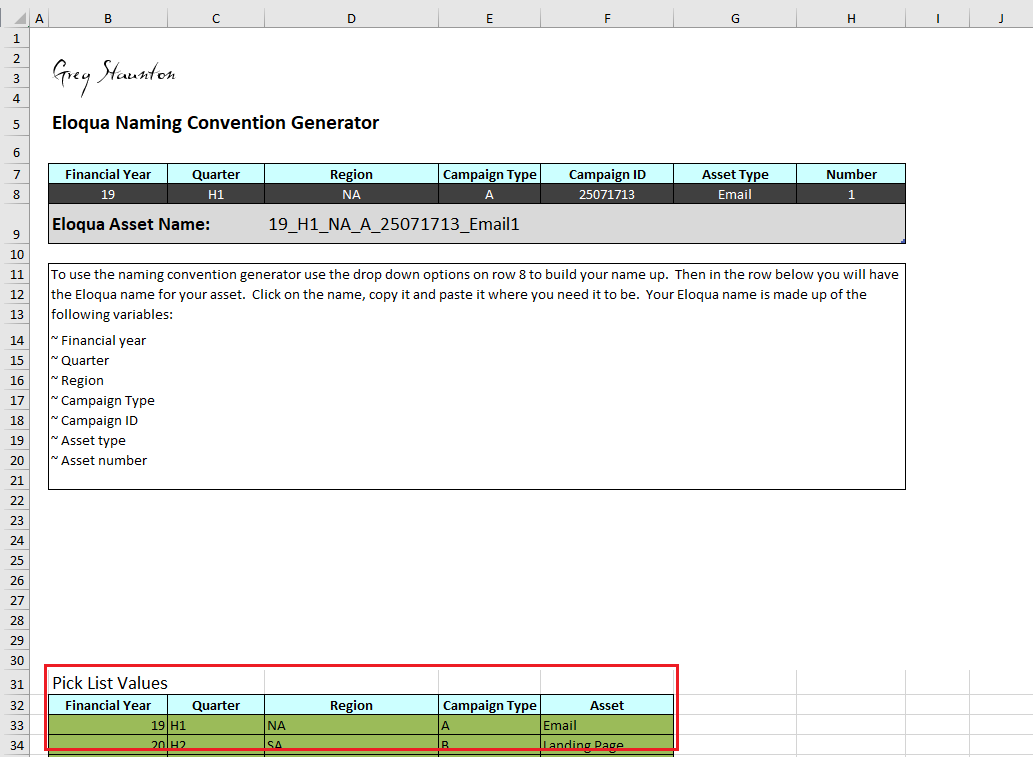1033x757 pixels.
Task: Click the Asset header in pick list table
Action: pyautogui.click(x=607, y=706)
